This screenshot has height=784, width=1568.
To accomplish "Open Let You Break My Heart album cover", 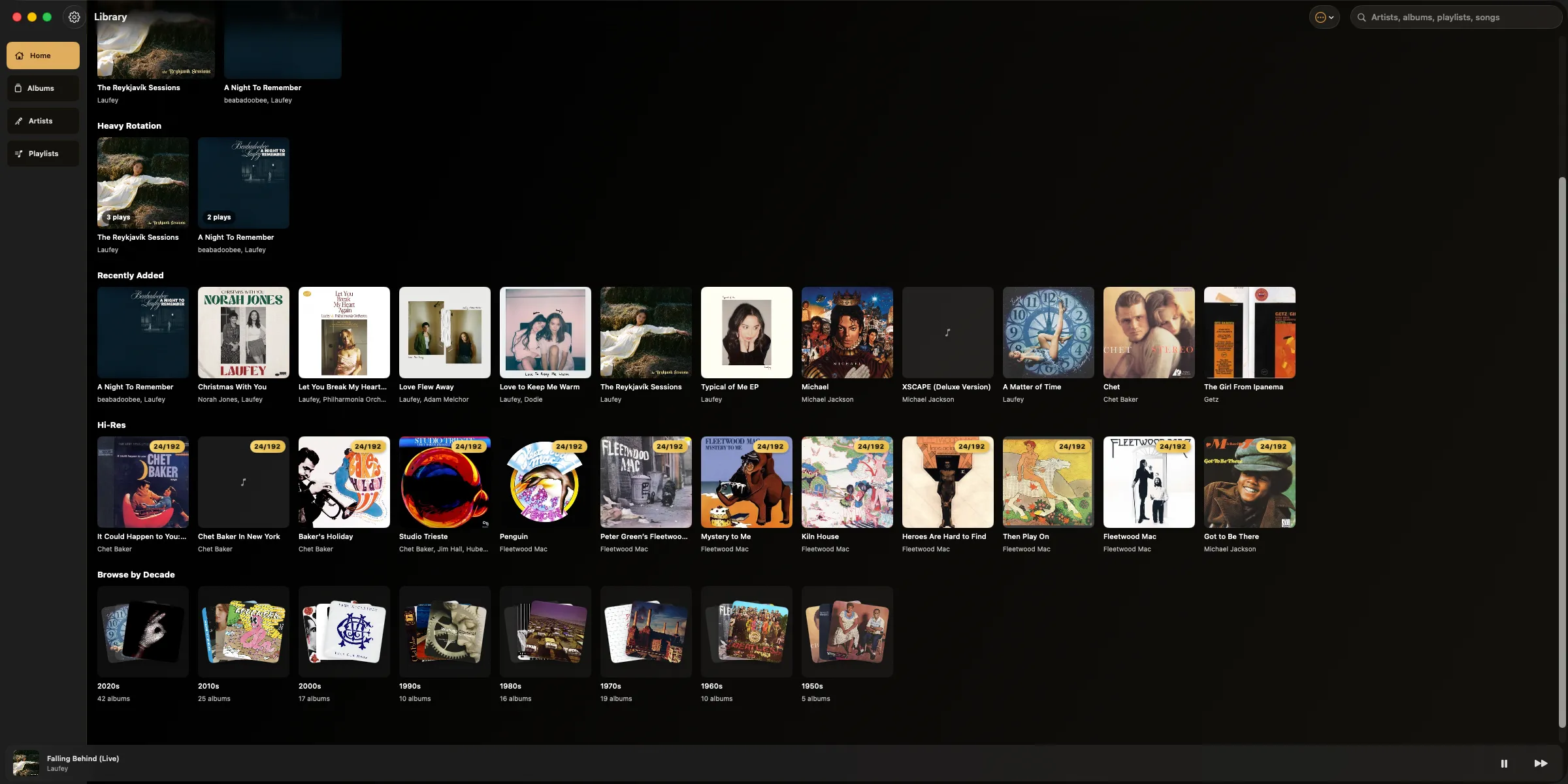I will [x=344, y=333].
